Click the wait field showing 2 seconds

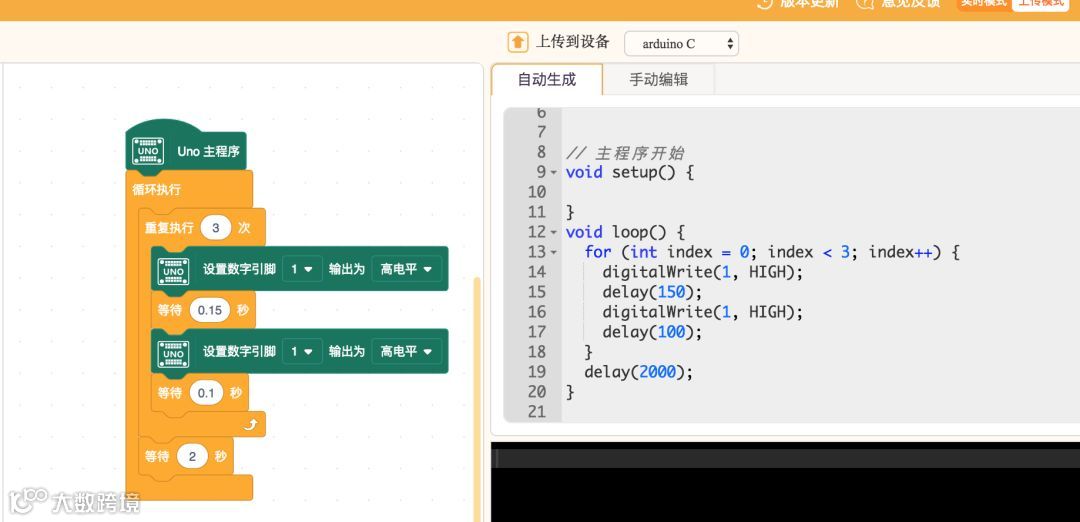click(x=192, y=457)
